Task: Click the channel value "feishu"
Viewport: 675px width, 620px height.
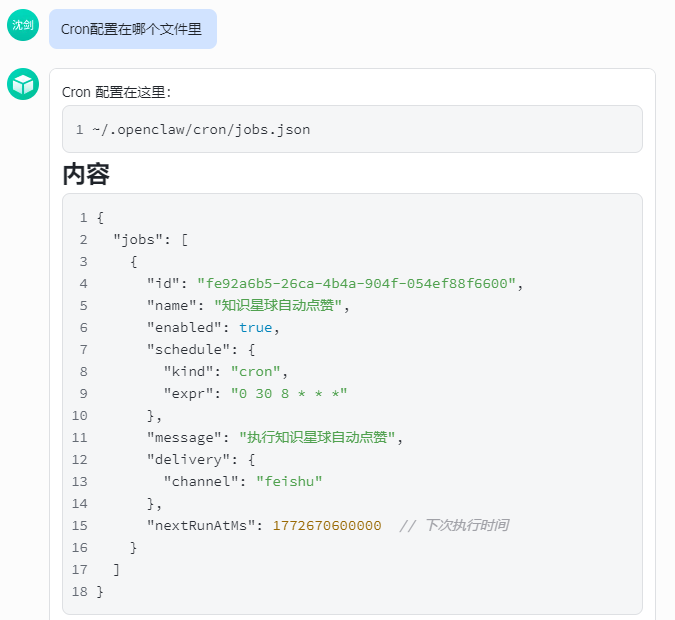Action: click(289, 481)
